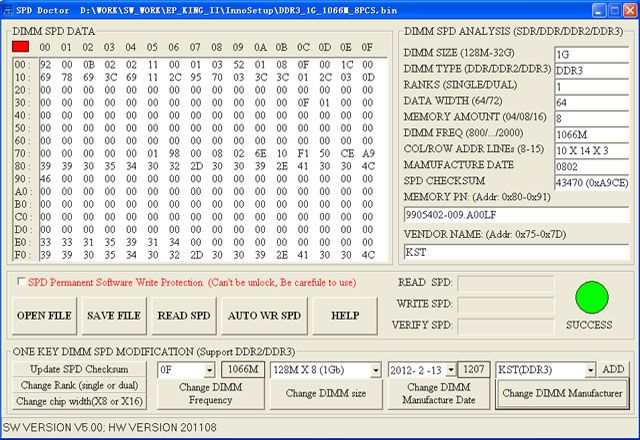Screen dimensions: 640x440
Task: Click the READ SPD progress field
Action: tap(506, 283)
